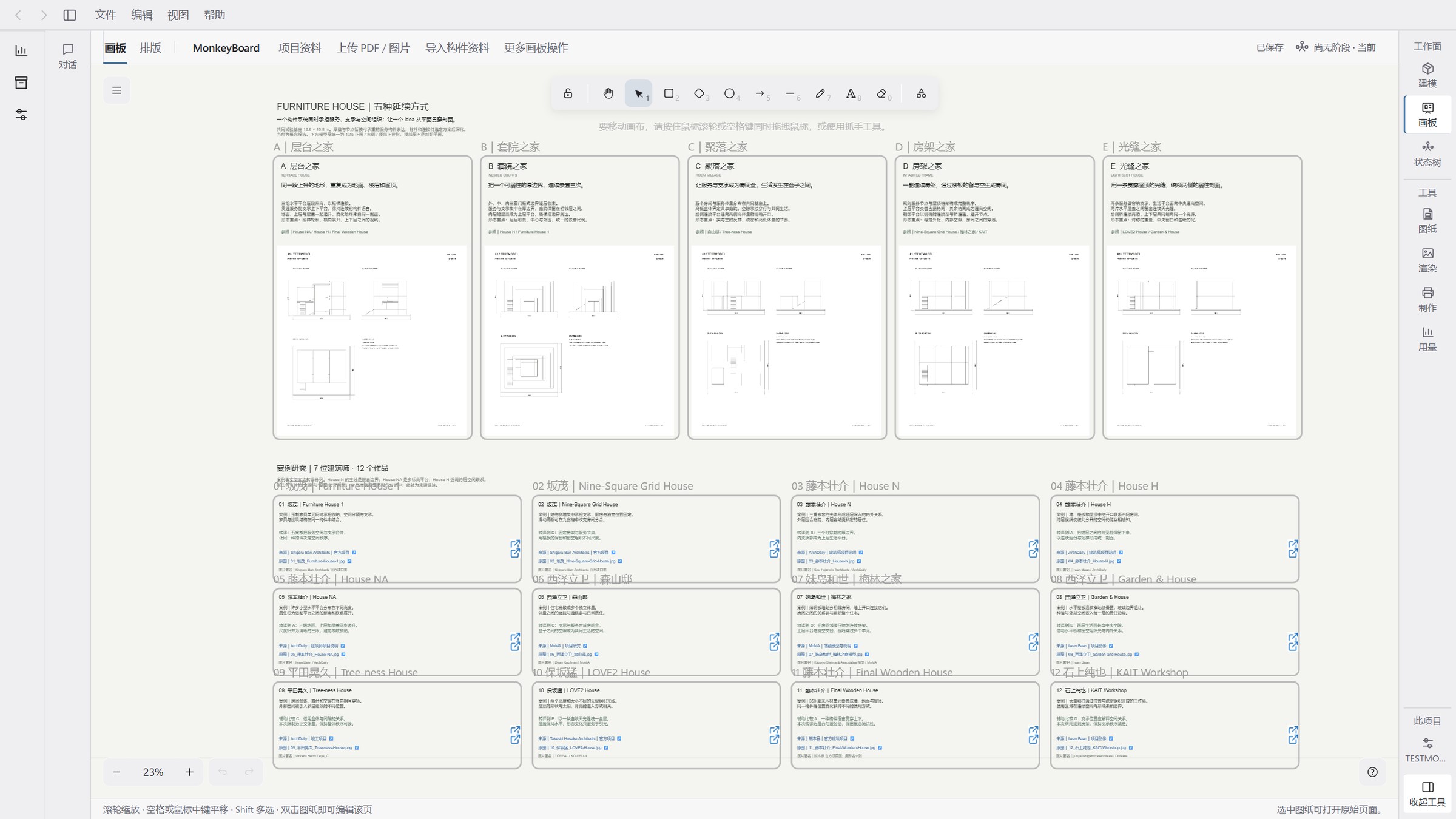1456x819 pixels.
Task: Expand 更多画板操作 options
Action: [536, 48]
